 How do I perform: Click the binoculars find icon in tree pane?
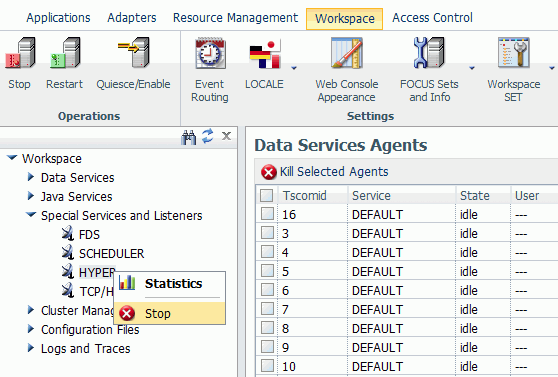[189, 137]
